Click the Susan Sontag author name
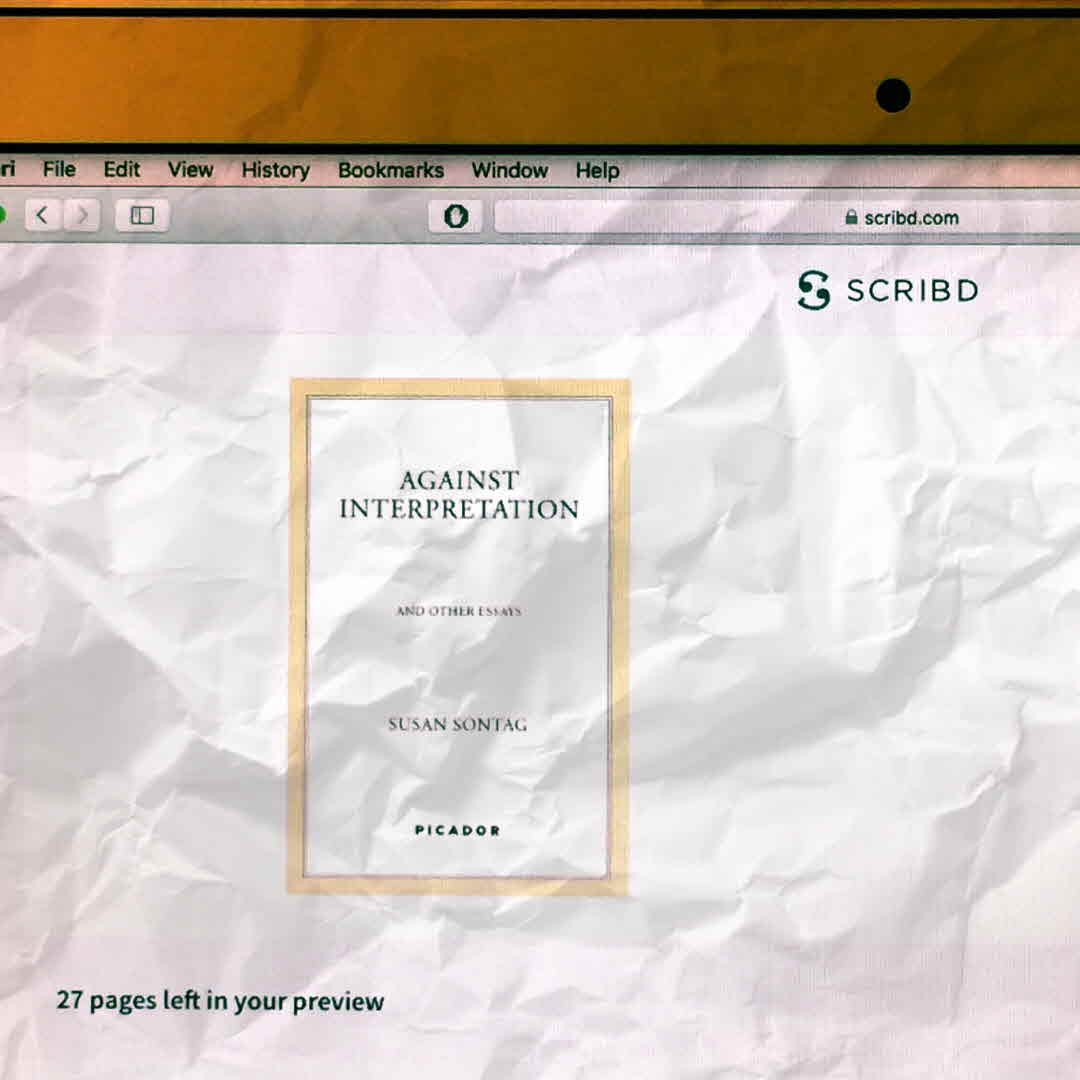1080x1080 pixels. coord(457,724)
